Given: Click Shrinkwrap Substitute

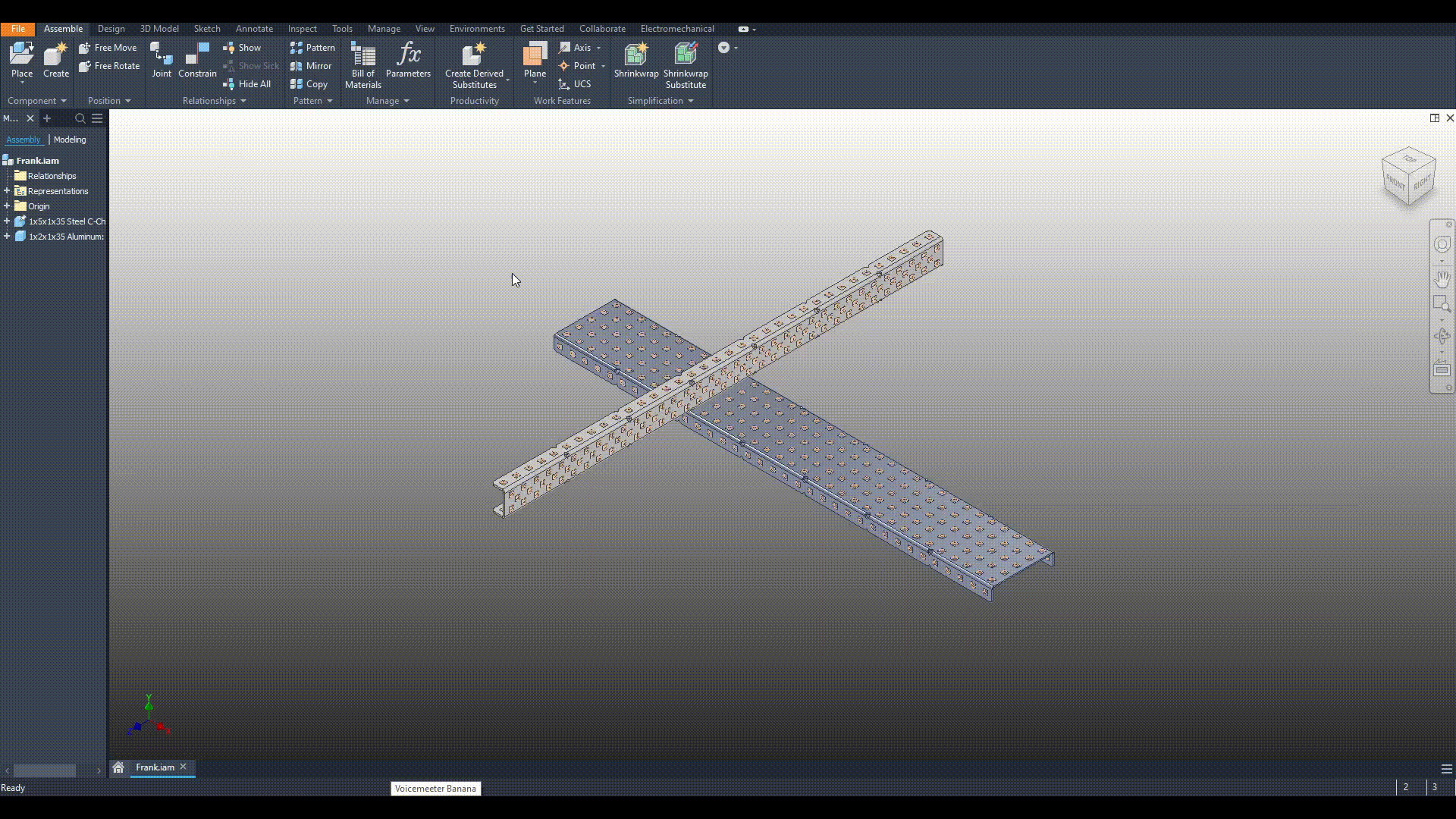Looking at the screenshot, I should coord(686,65).
